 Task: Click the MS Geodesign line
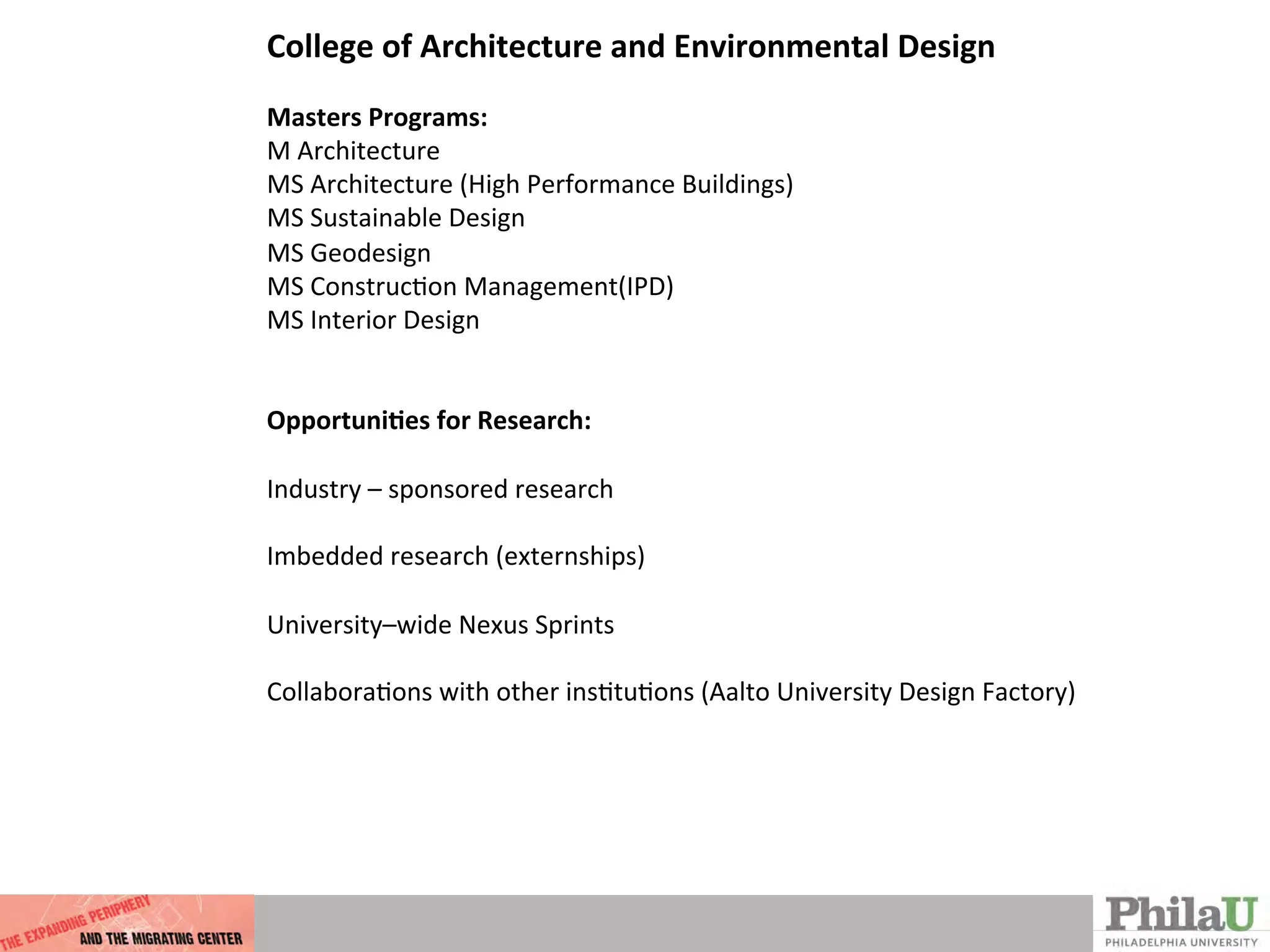[349, 253]
